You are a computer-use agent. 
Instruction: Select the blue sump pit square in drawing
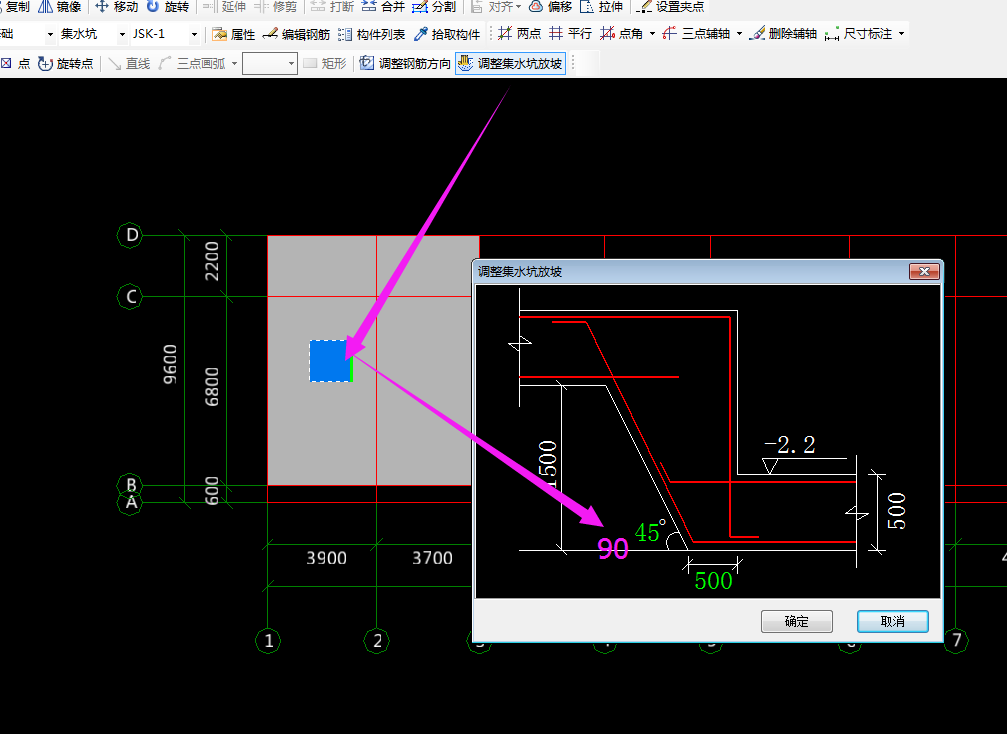[329, 361]
